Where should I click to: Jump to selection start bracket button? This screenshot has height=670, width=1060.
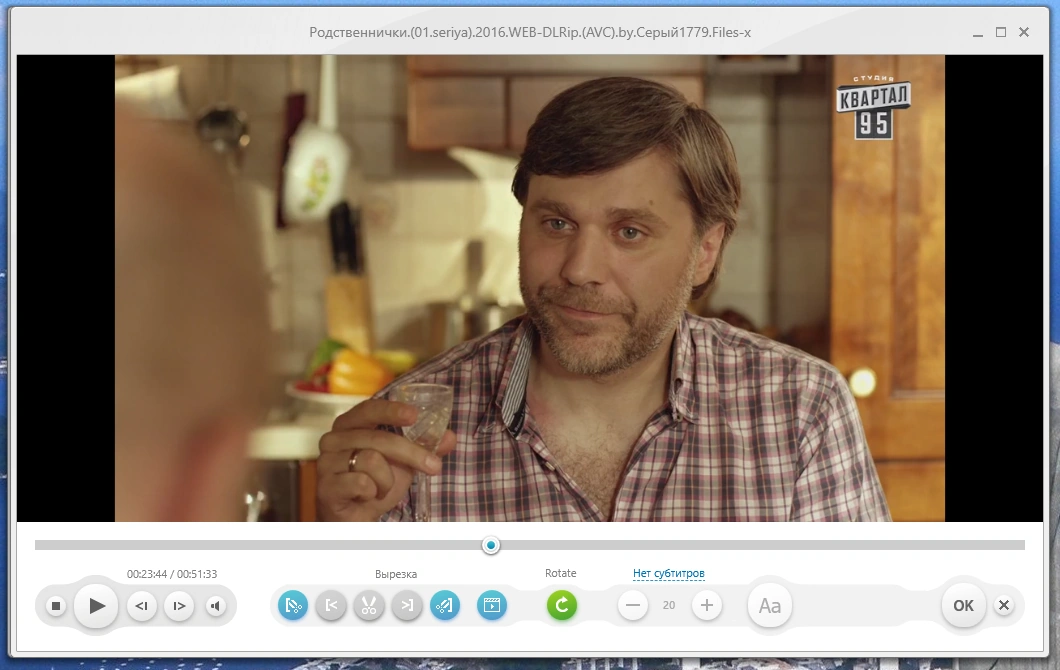coord(331,605)
